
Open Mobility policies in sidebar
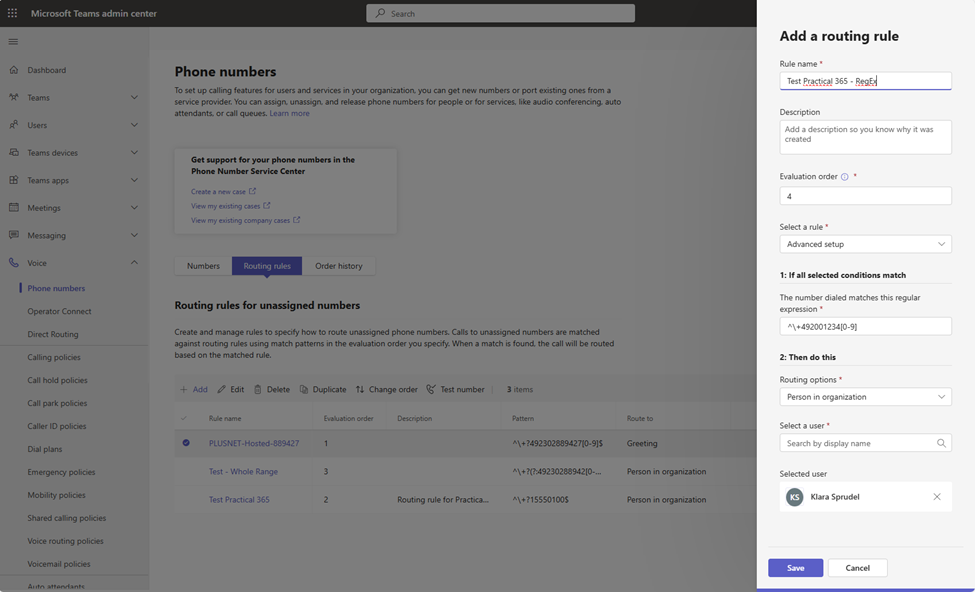click(x=57, y=495)
